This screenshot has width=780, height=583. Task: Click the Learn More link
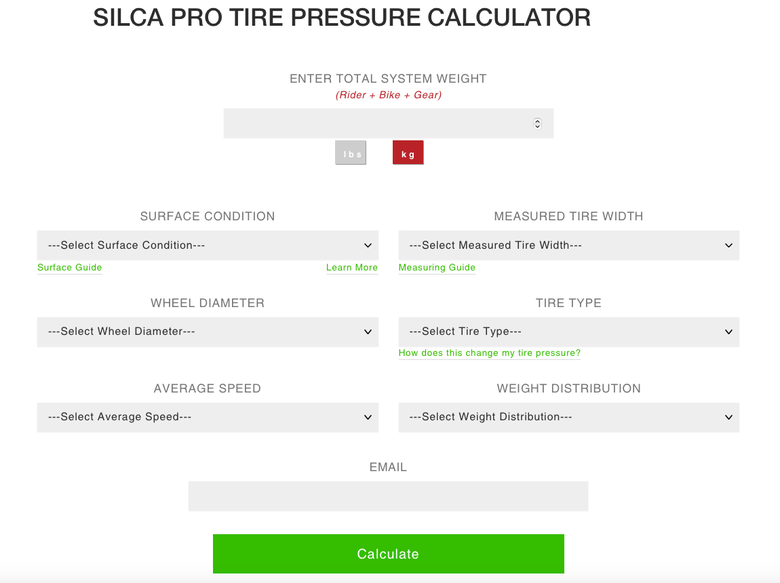coord(352,268)
